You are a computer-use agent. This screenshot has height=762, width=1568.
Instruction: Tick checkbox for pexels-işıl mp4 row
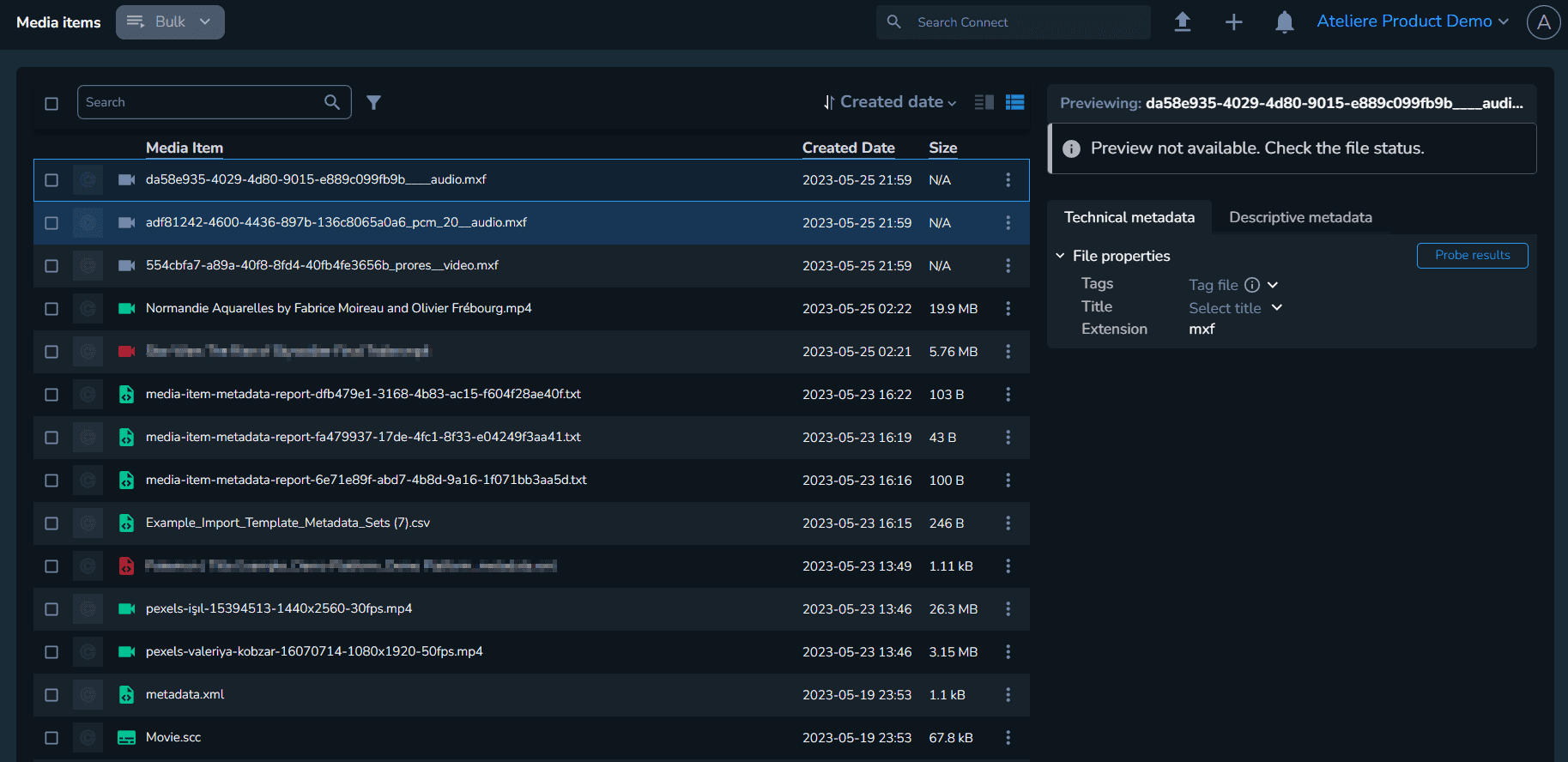51,609
